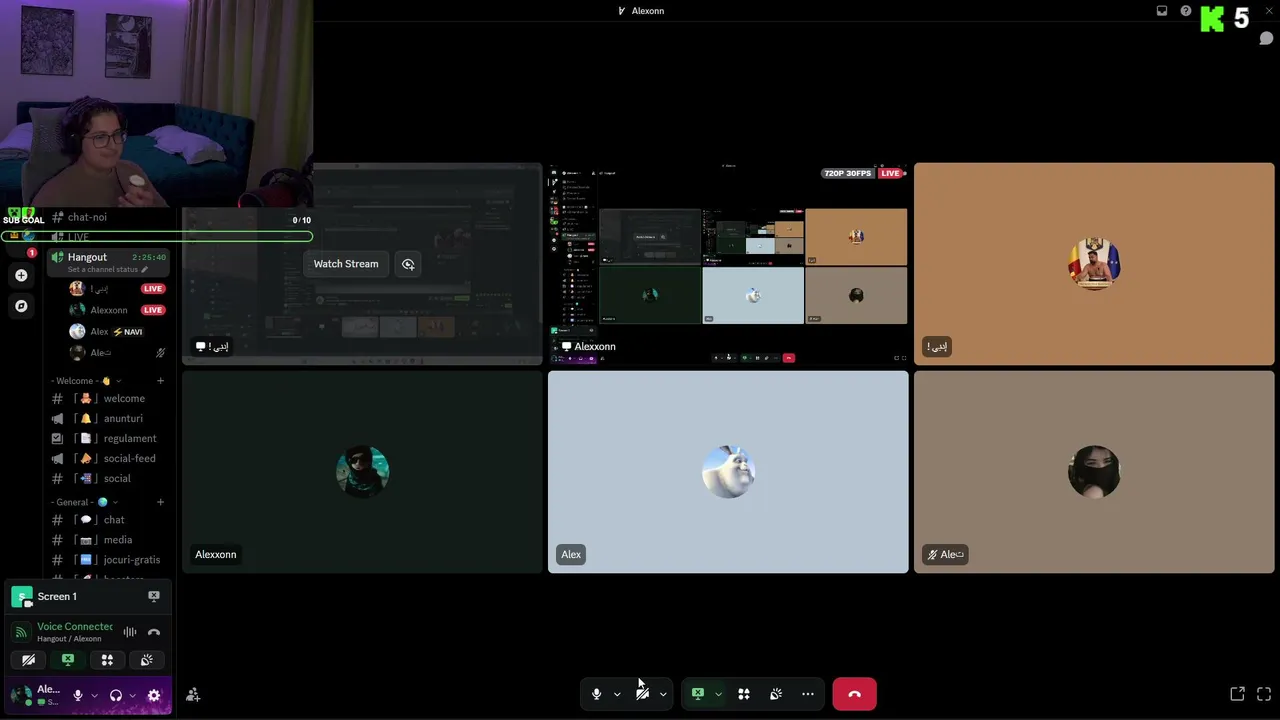The height and width of the screenshot is (720, 1280).
Task: Create channel in Welcome category
Action: pos(160,381)
